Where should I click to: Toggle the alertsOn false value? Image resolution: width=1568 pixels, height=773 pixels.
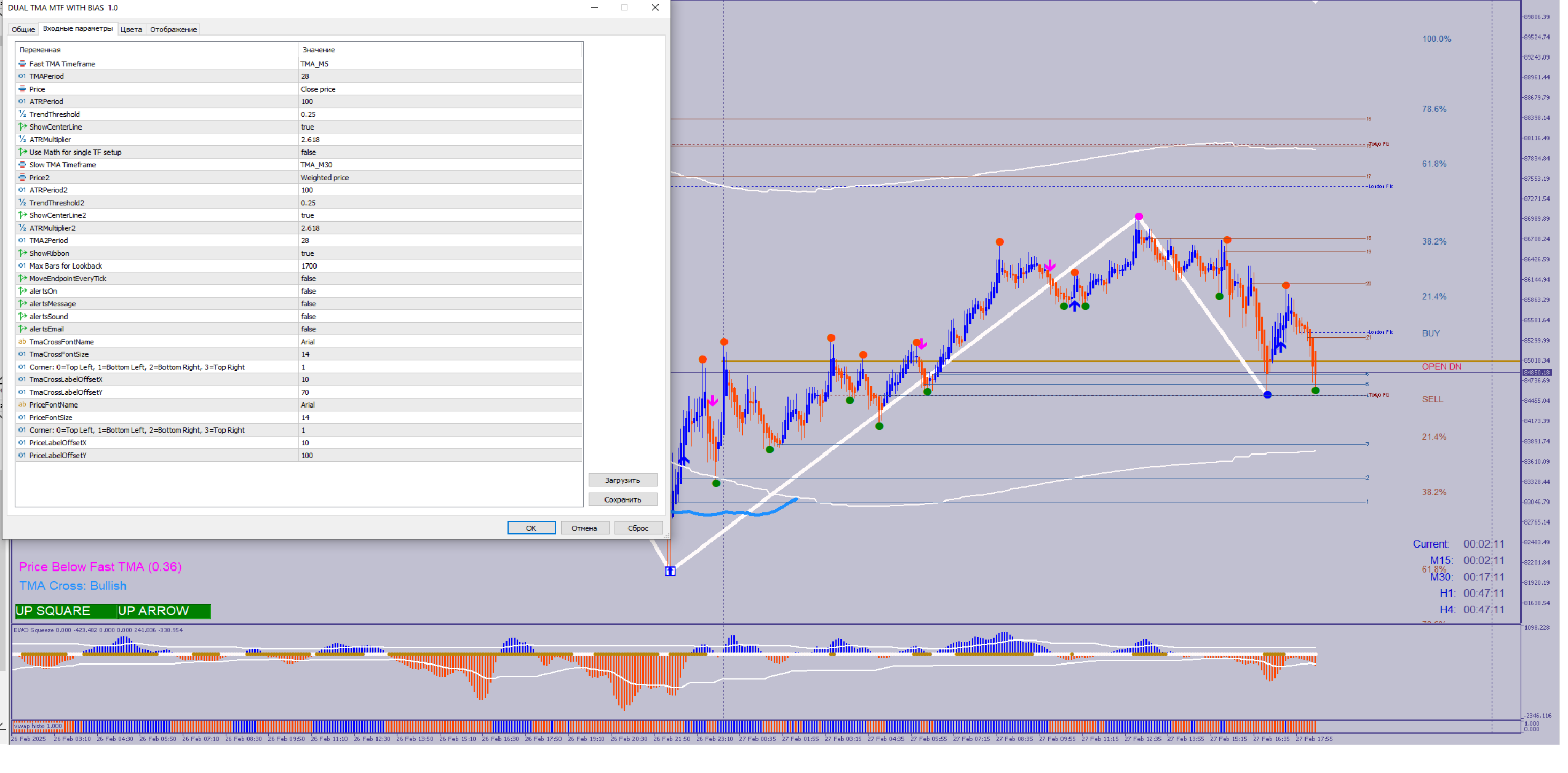[308, 291]
